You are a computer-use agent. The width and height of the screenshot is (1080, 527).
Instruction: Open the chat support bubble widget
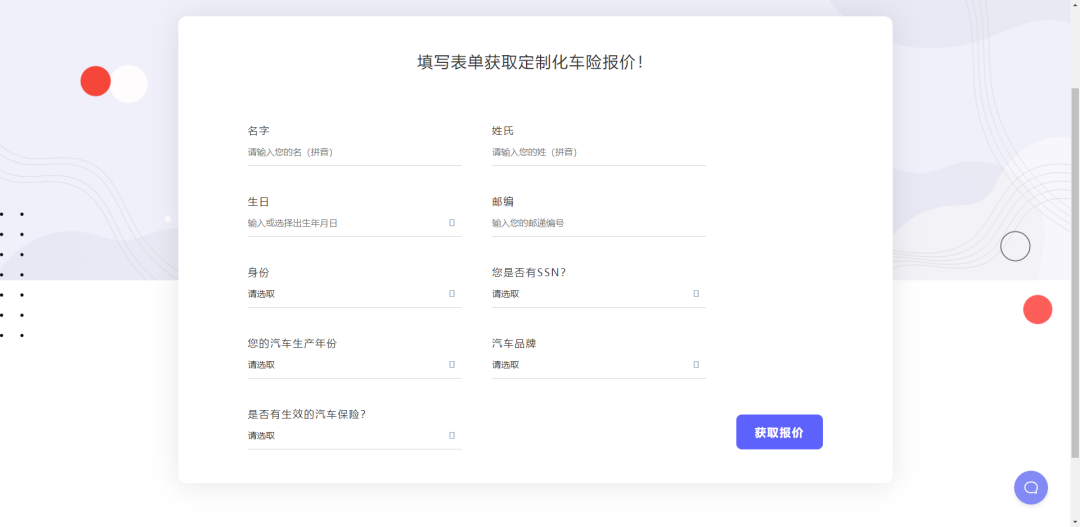click(1030, 487)
